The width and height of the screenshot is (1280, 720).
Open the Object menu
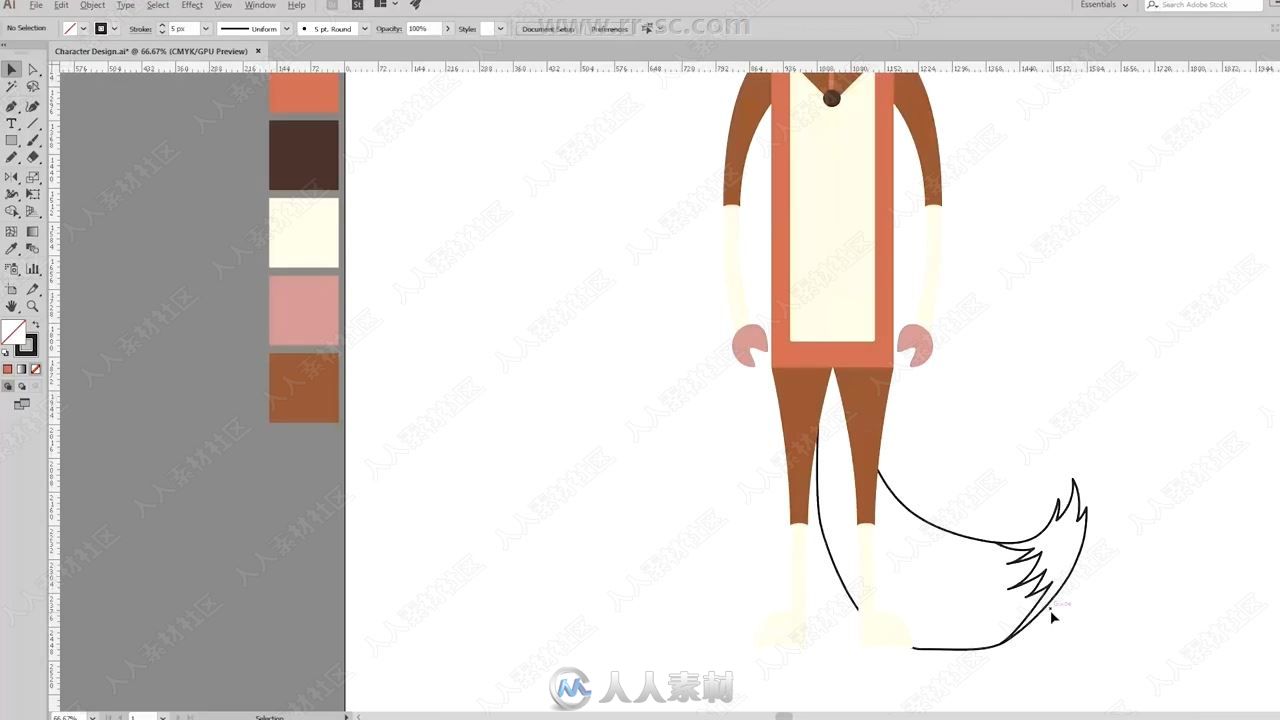coord(92,5)
